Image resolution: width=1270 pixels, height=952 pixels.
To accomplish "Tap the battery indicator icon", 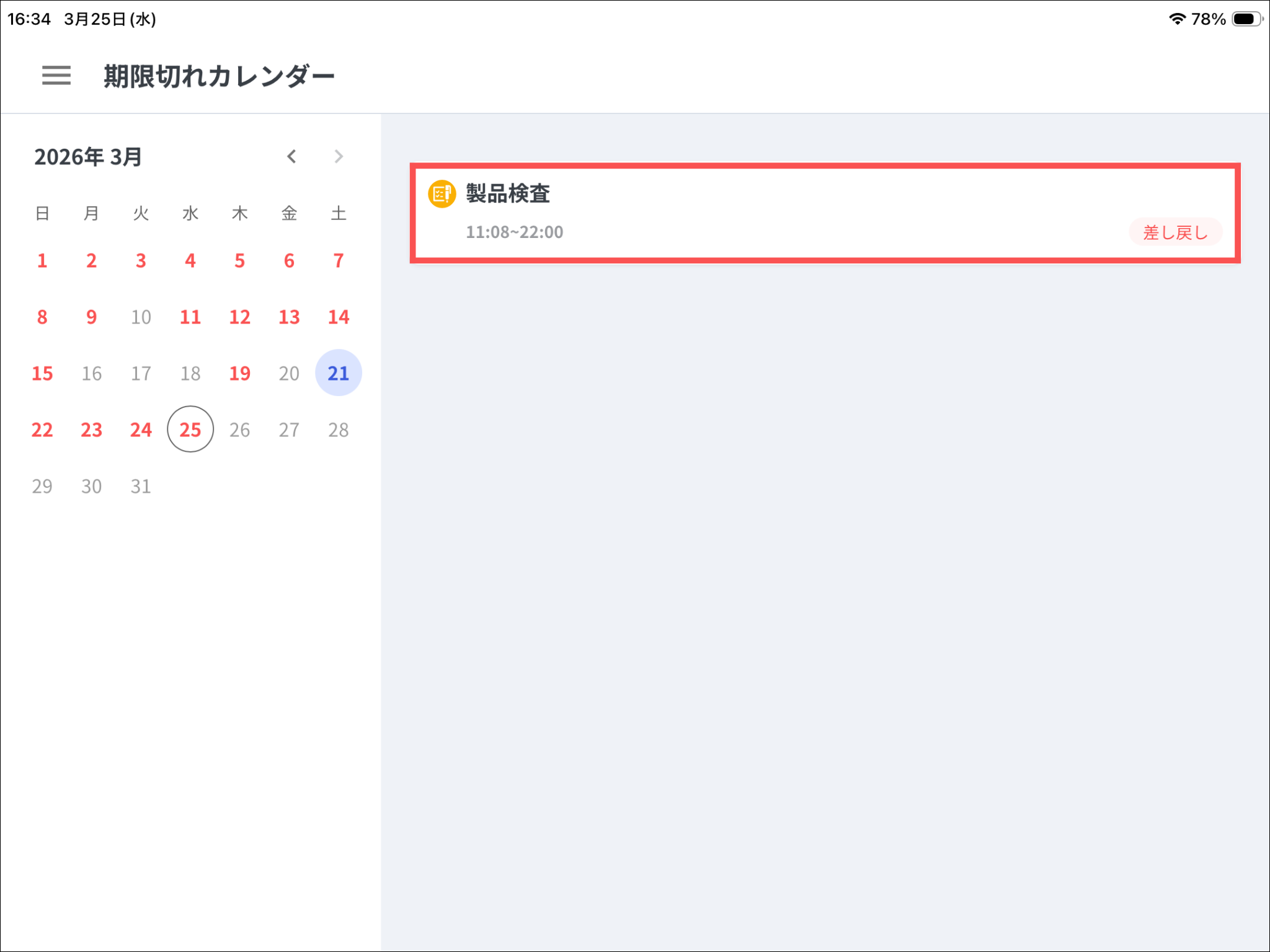I will tap(1246, 19).
